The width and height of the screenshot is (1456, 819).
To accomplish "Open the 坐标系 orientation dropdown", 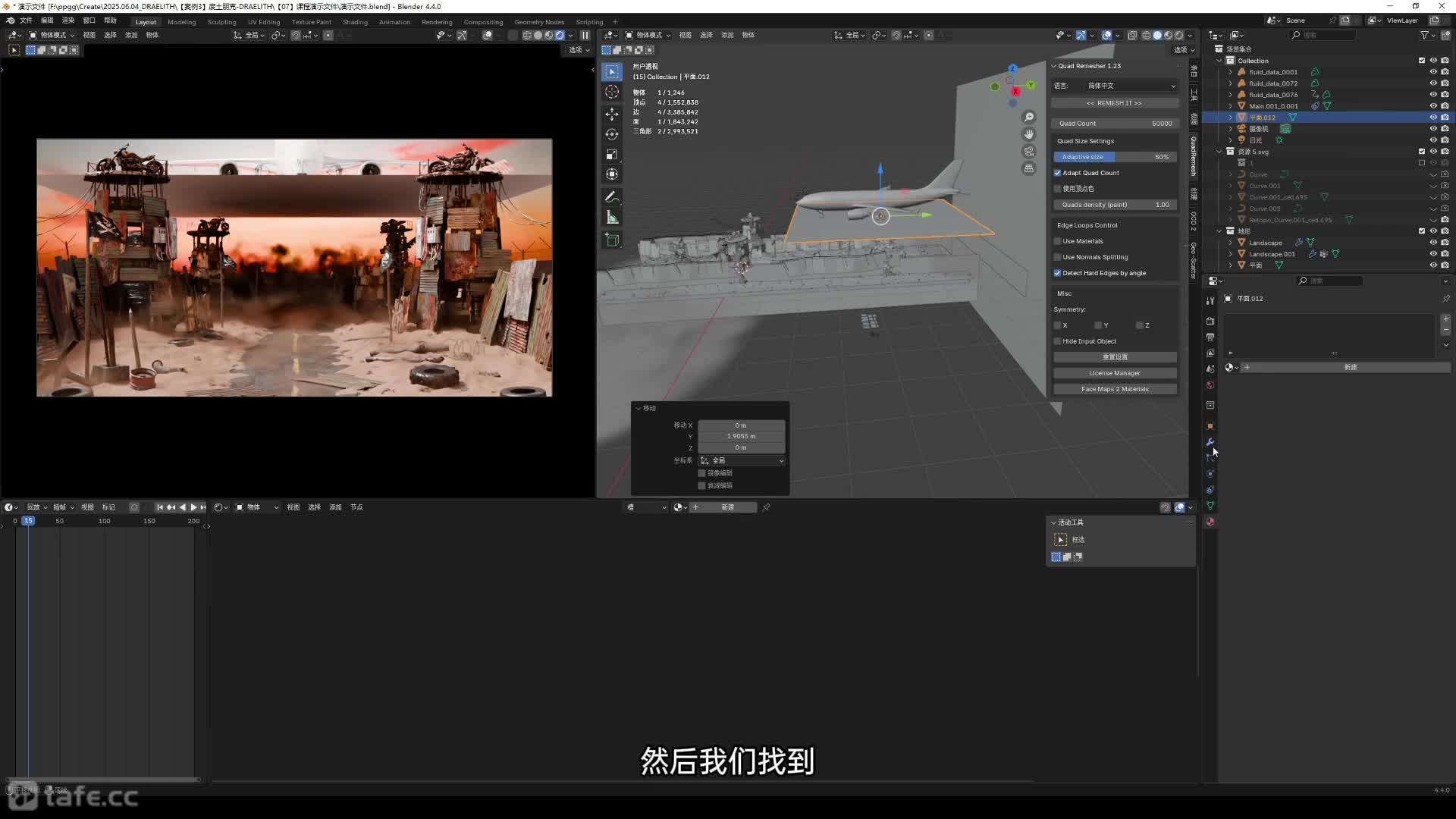I will tap(742, 460).
